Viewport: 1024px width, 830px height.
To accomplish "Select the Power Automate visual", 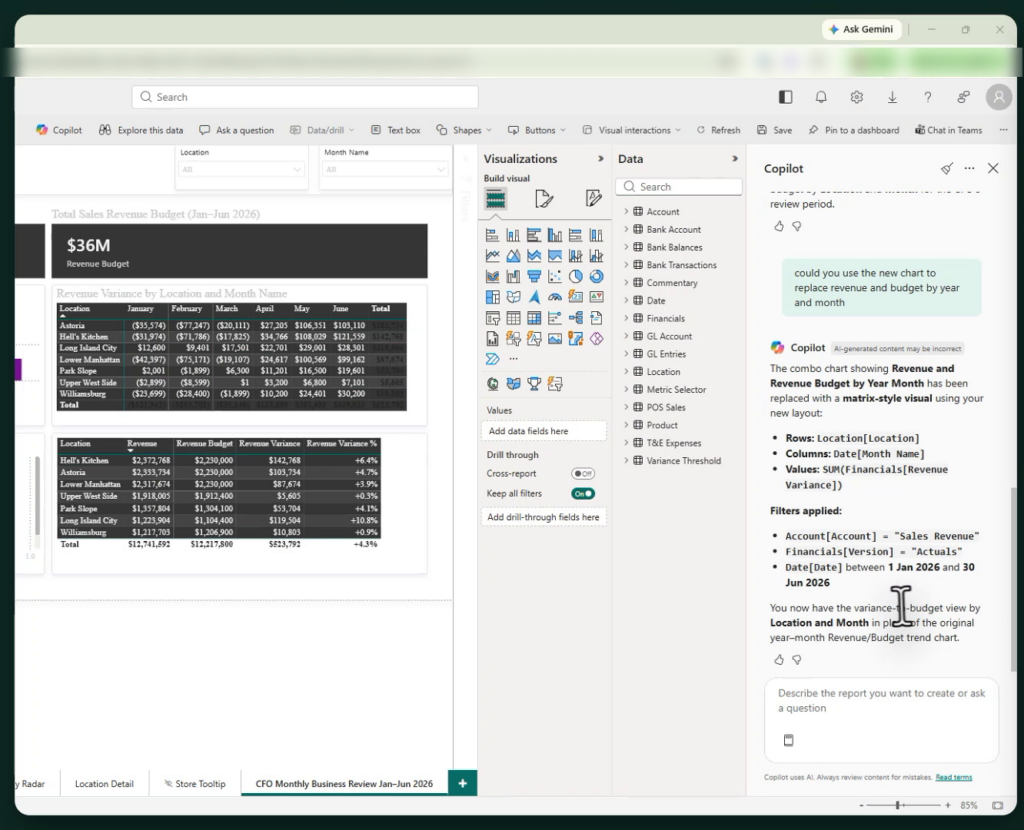I will click(x=492, y=359).
